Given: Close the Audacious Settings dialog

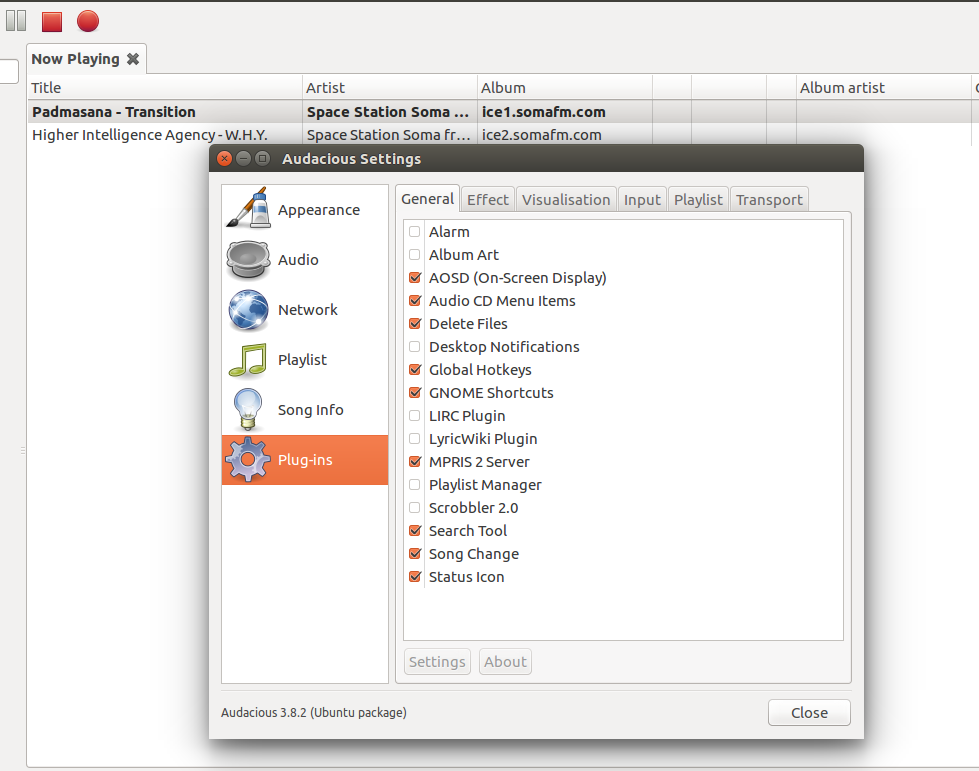Looking at the screenshot, I should point(809,713).
